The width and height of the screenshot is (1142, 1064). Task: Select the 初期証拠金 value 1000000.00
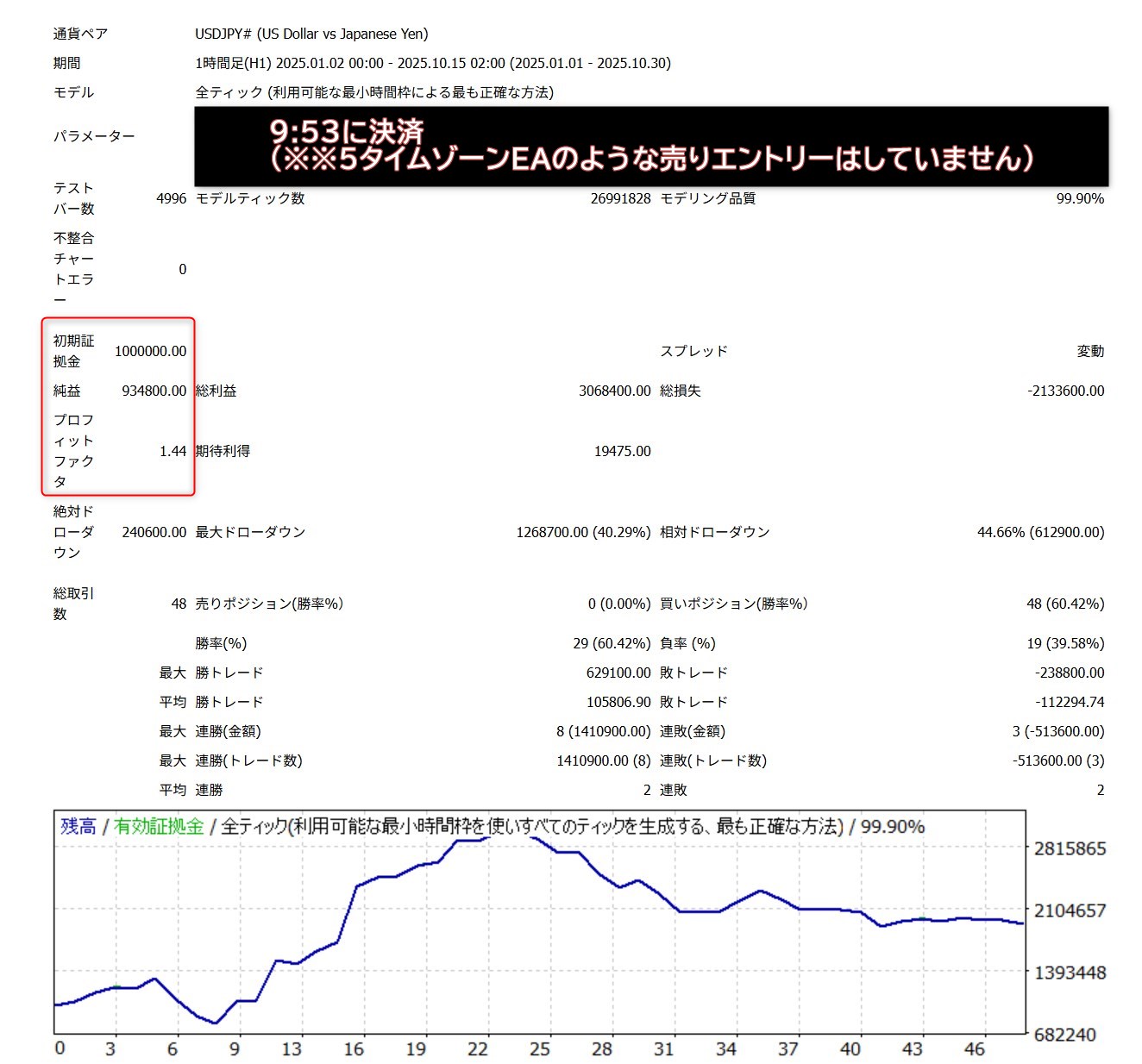150,351
